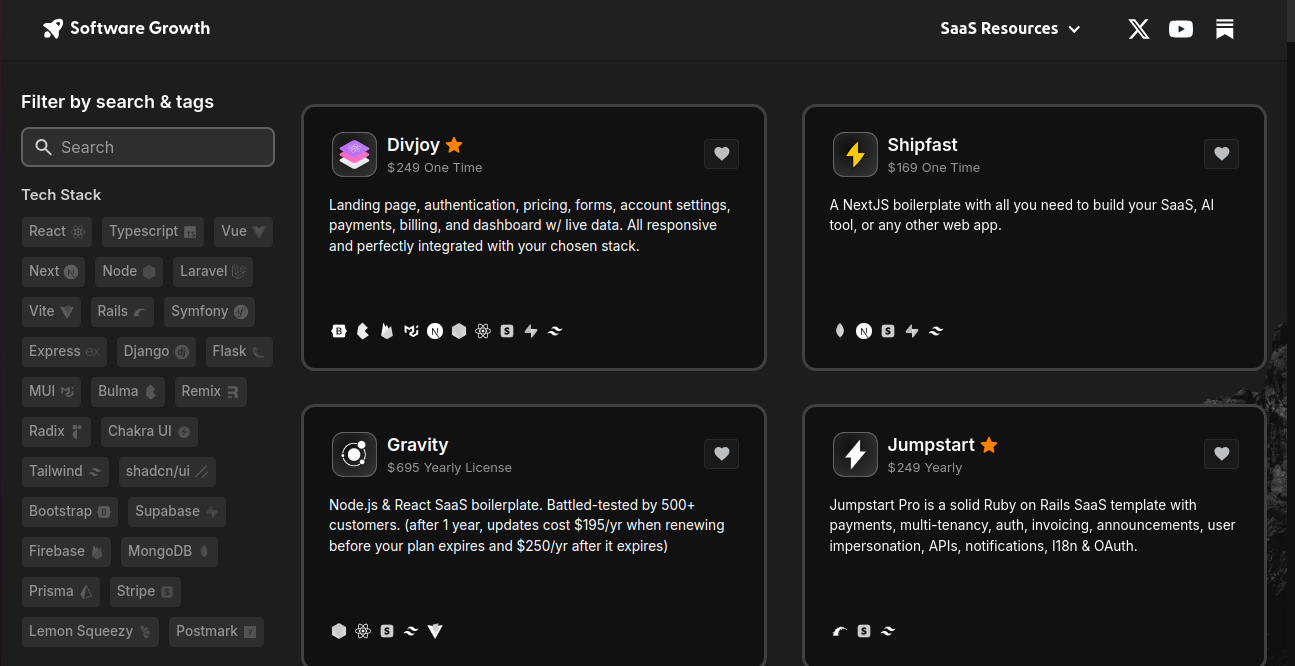Viewport: 1295px width, 666px height.
Task: Click the Bootstrap icon on Divjoy card
Action: click(339, 331)
